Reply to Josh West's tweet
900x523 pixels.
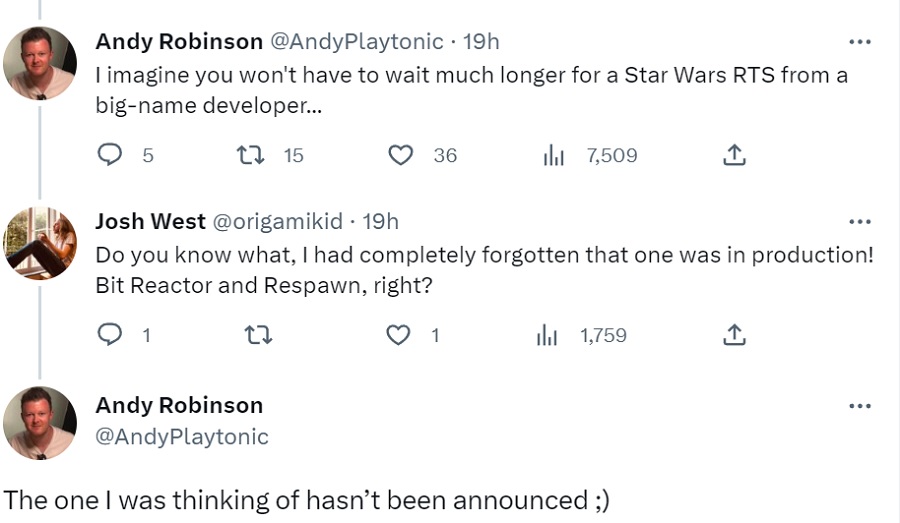click(x=110, y=335)
